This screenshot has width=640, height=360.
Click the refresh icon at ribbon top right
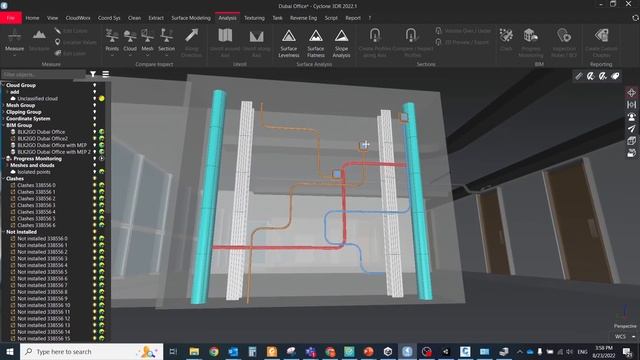635,18
